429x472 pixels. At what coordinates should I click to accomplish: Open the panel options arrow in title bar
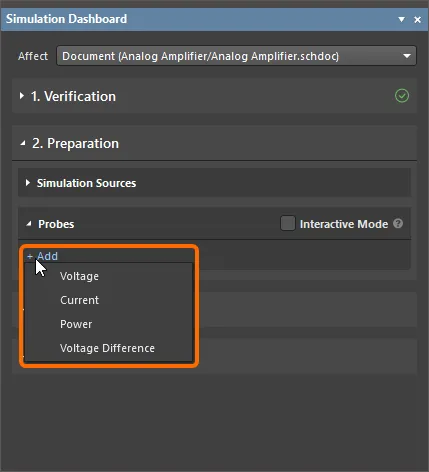(401, 20)
